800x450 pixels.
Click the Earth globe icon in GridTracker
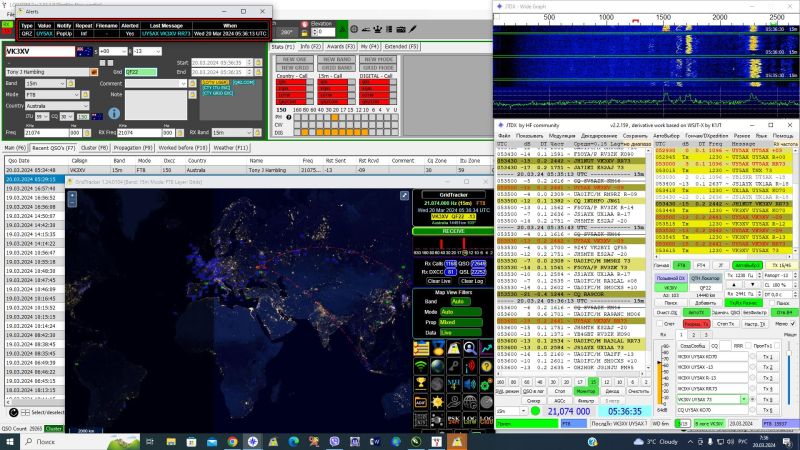tap(437, 366)
